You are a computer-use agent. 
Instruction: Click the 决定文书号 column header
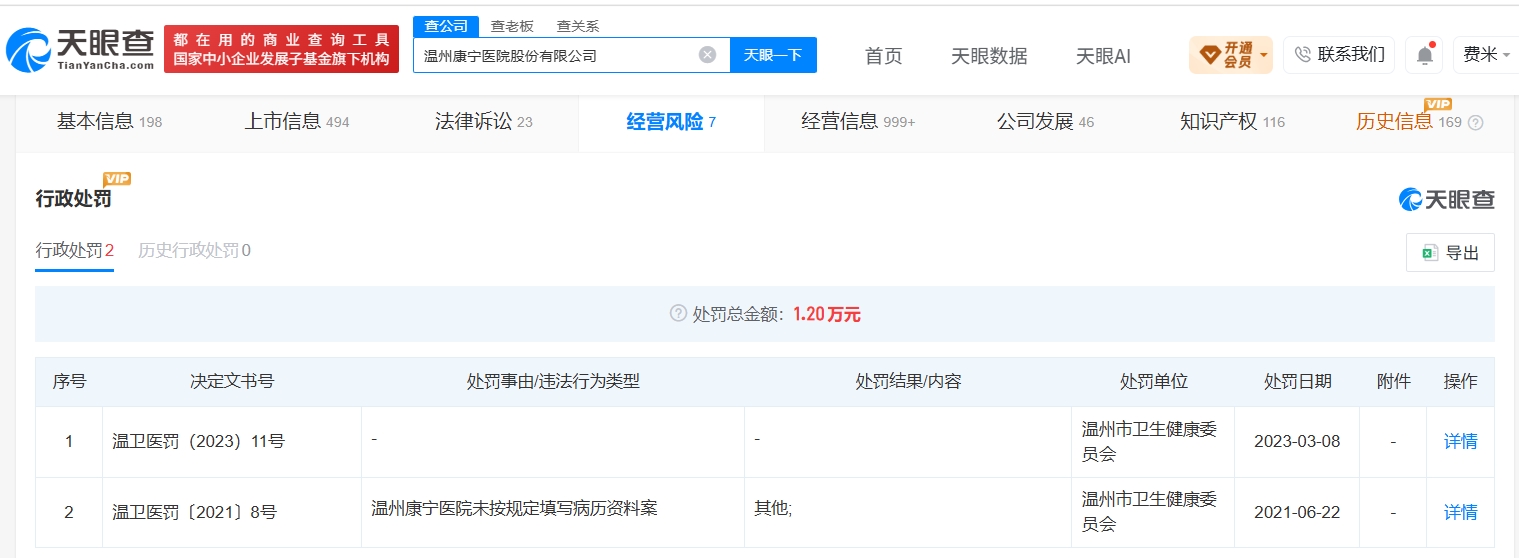[x=232, y=381]
